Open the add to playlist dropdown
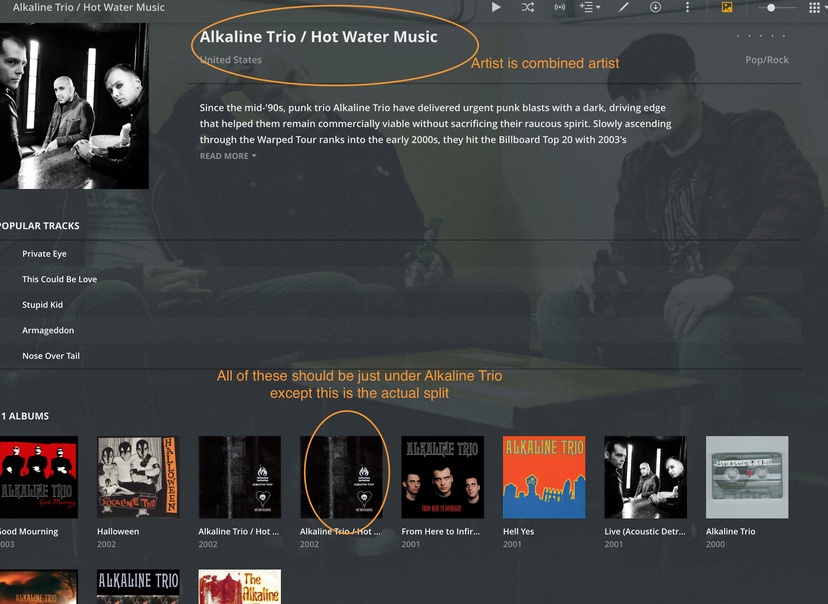Viewport: 828px width, 604px height. (589, 7)
